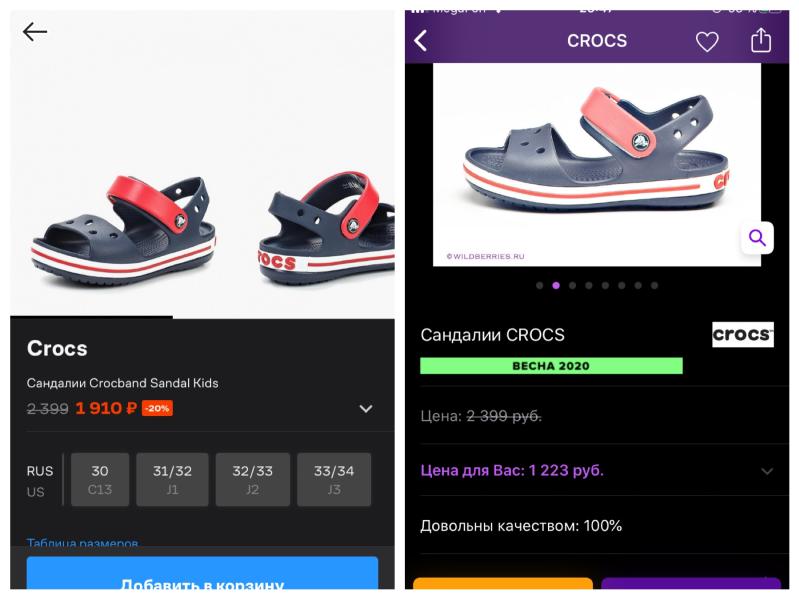
Task: Expand the 'Цена для Вас' price row
Action: point(597,471)
